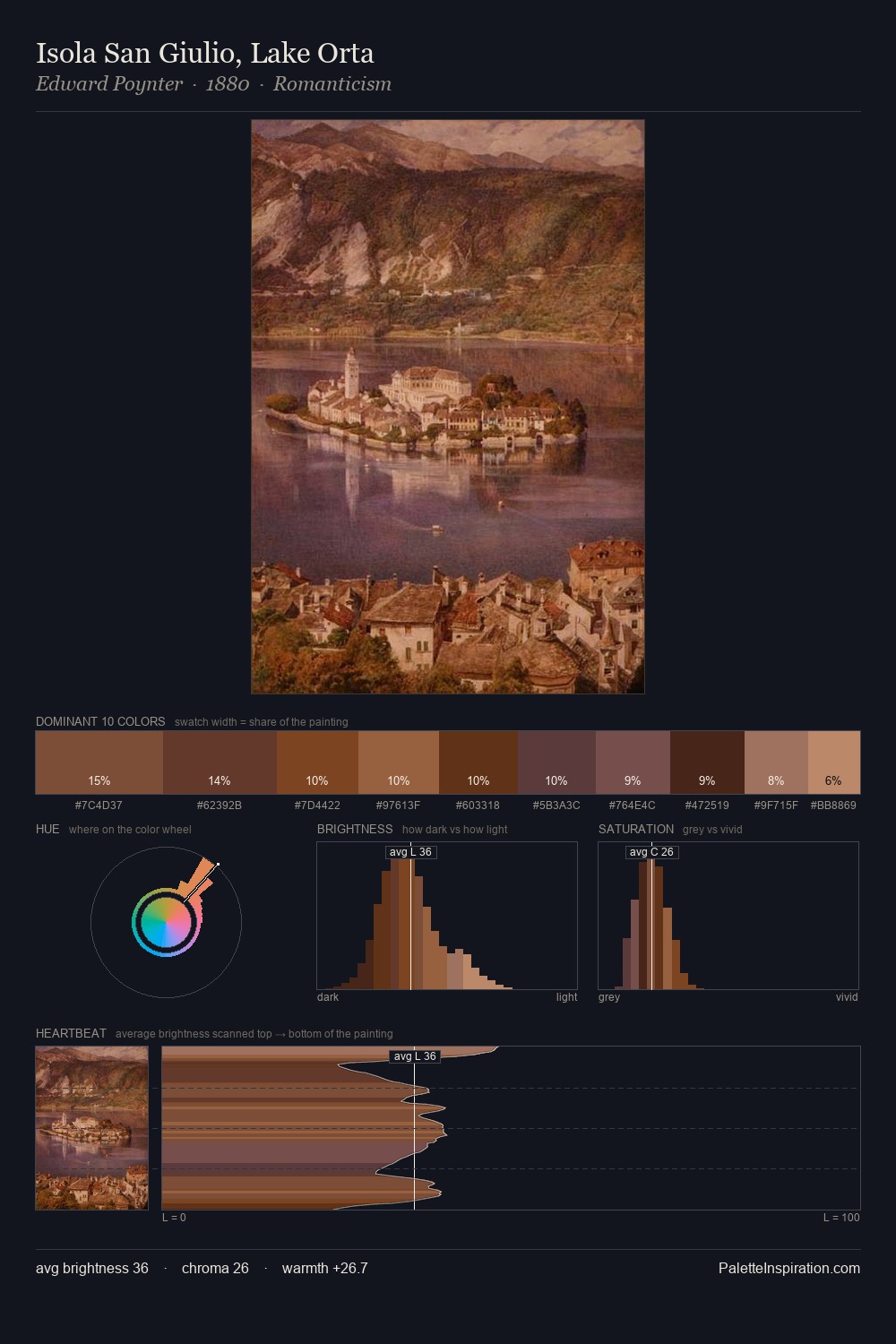Screen dimensions: 896x1344
Task: Click 'chroma 26' in footer
Action: [215, 1269]
